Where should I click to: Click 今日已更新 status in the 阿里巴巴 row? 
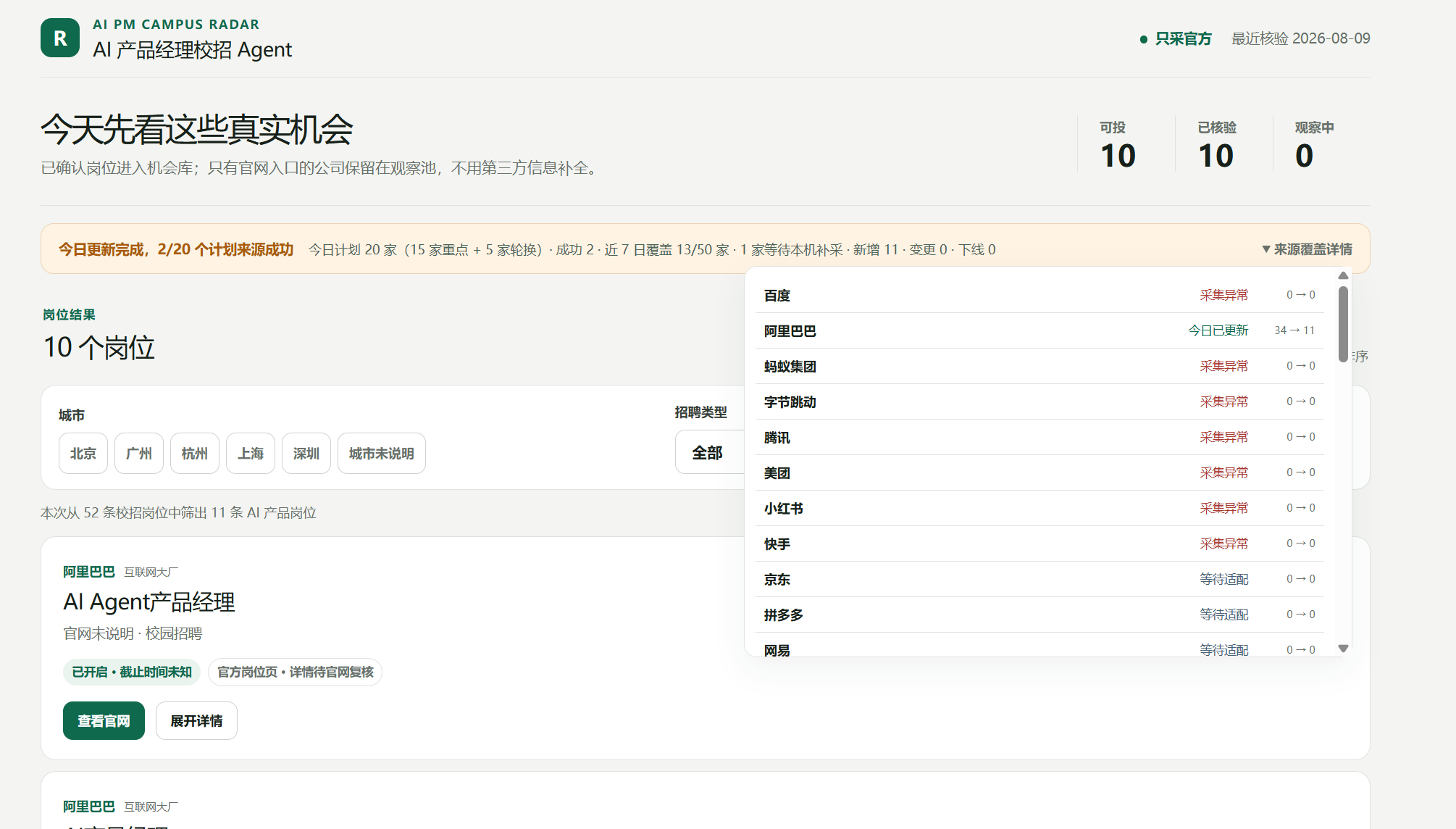[x=1218, y=330]
